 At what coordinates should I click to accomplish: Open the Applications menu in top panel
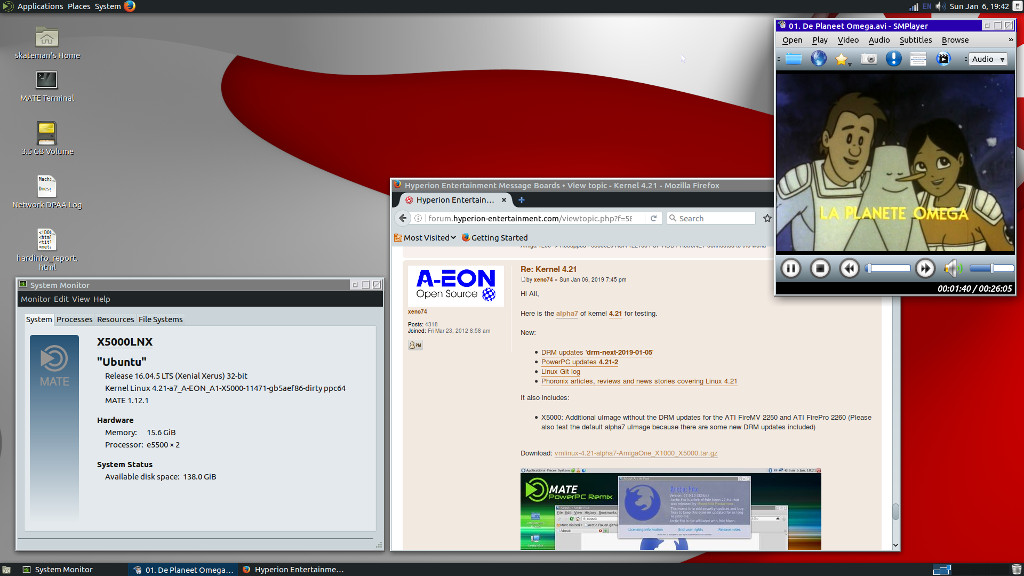(40, 7)
